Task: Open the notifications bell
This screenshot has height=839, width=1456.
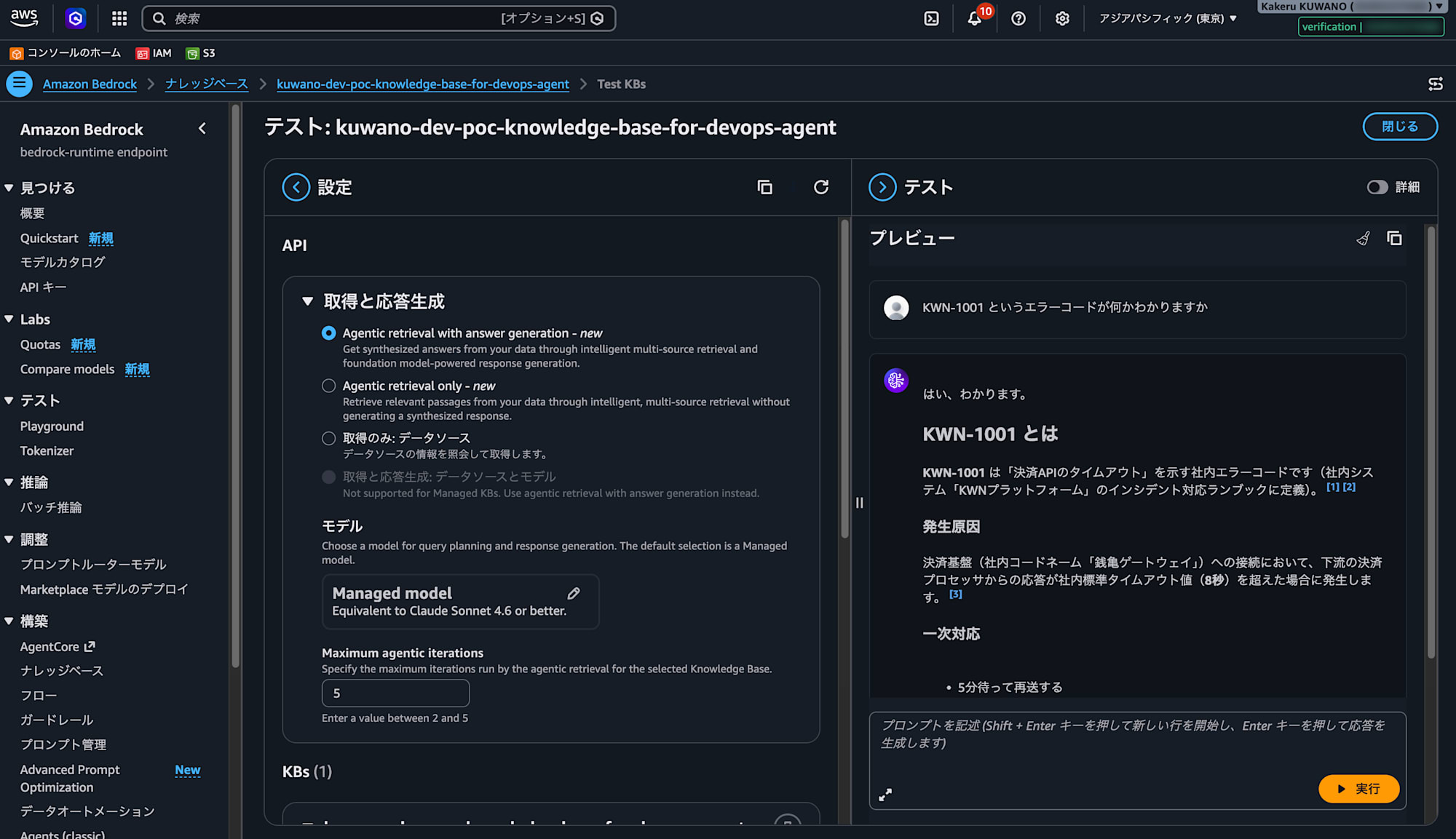Action: coord(975,18)
